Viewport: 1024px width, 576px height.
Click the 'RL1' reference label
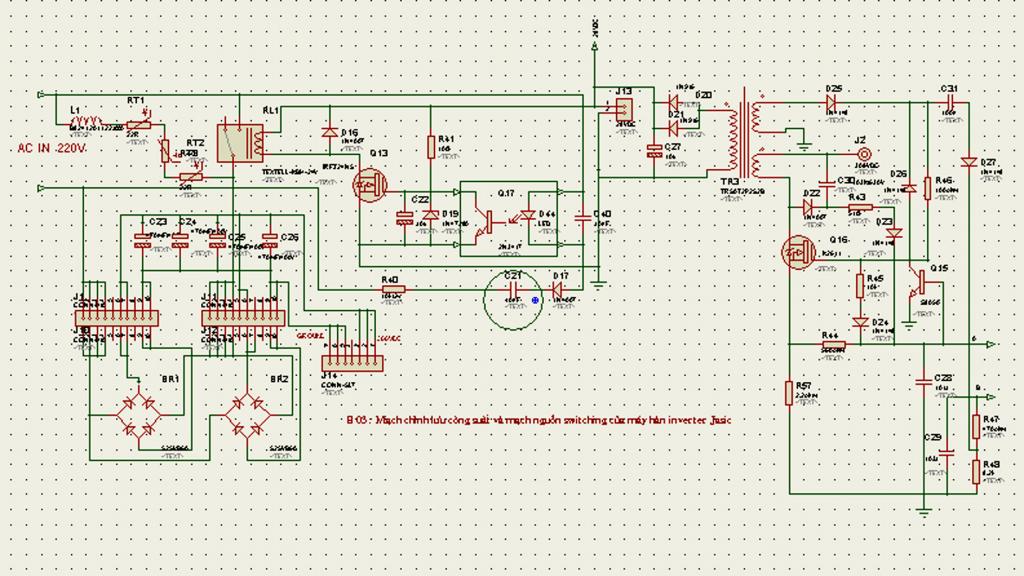(x=270, y=111)
